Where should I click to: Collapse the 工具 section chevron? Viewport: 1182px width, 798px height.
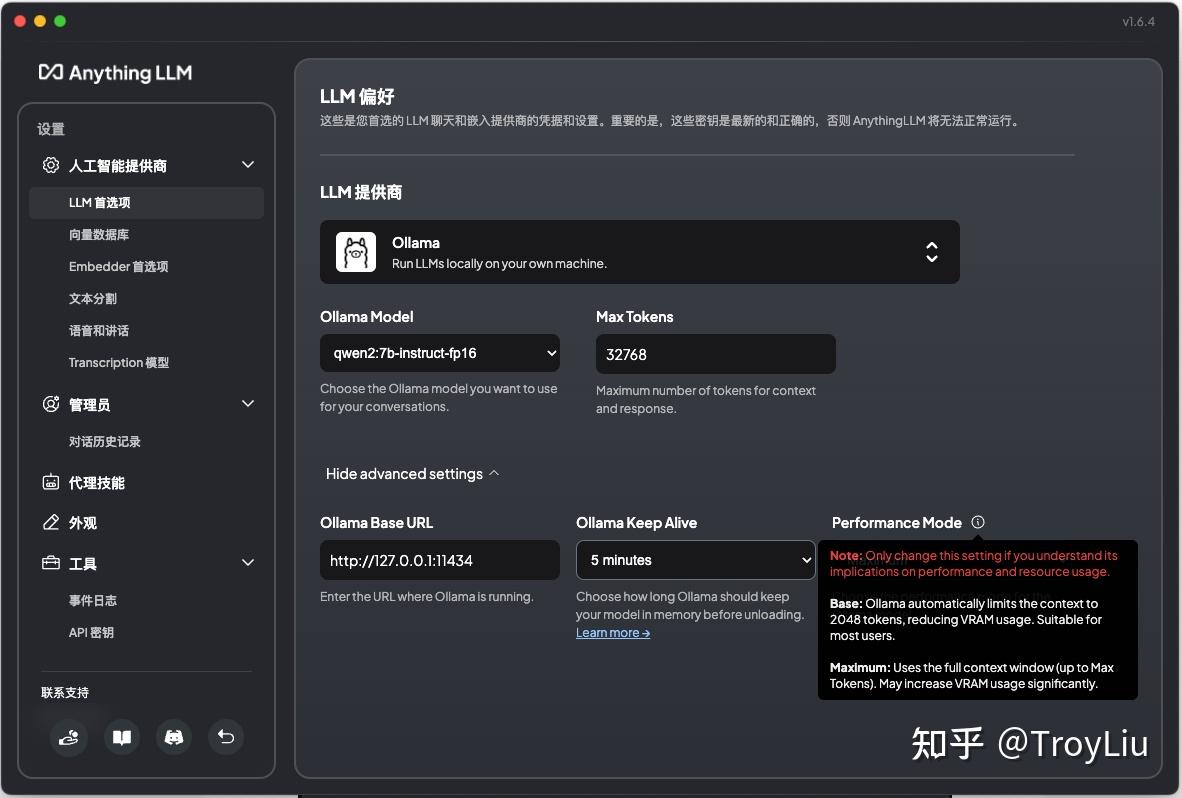click(247, 562)
